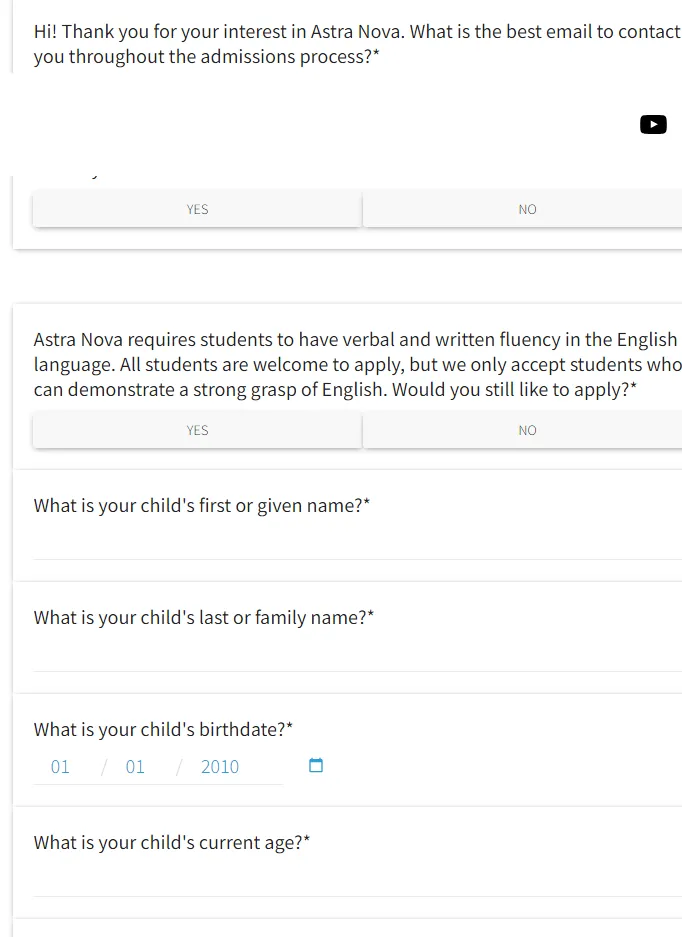Click the 'What is your child's birthdate?' label
The height and width of the screenshot is (937, 682).
coord(163,730)
